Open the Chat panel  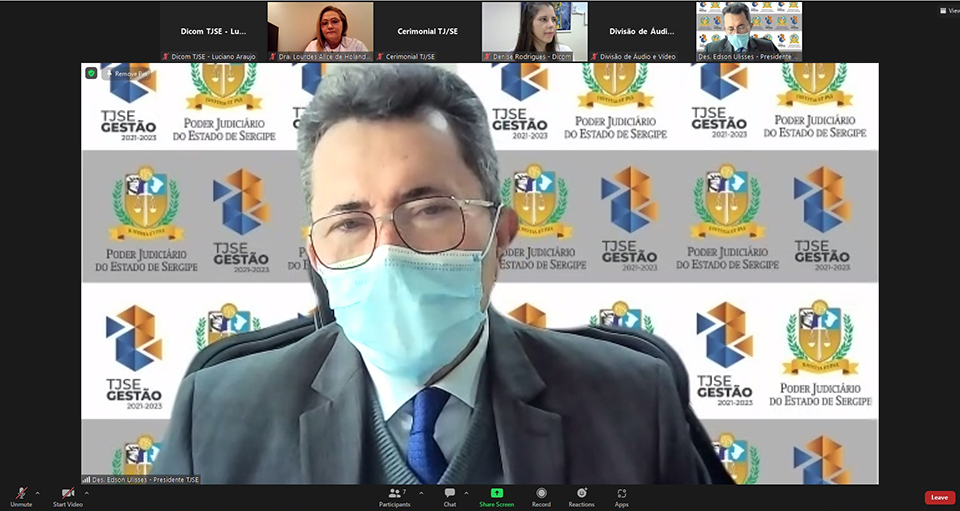click(x=450, y=496)
